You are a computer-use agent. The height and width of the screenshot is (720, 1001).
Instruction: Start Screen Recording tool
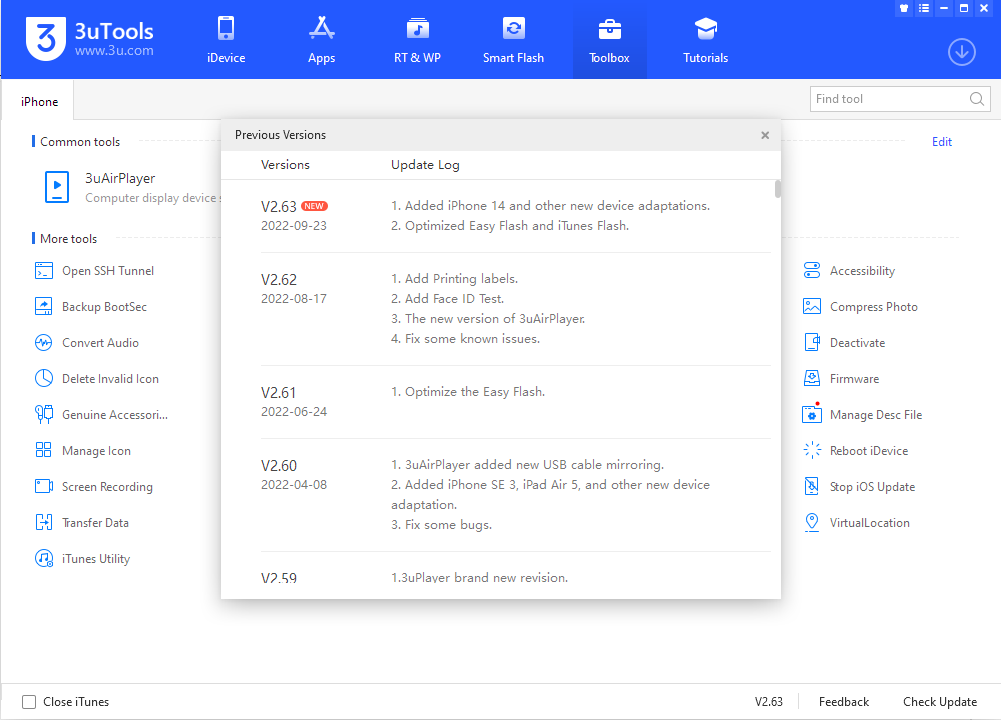pos(94,486)
